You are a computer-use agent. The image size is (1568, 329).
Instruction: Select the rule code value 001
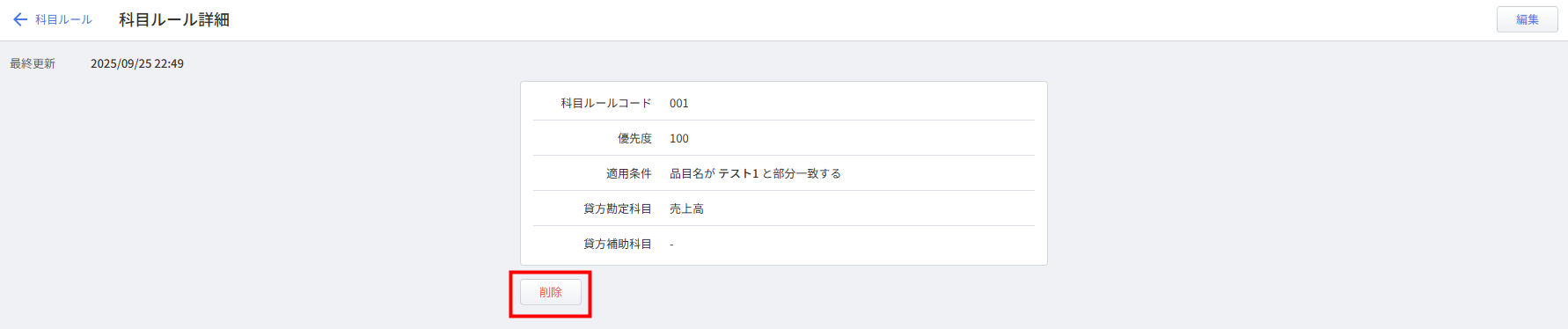pos(679,103)
